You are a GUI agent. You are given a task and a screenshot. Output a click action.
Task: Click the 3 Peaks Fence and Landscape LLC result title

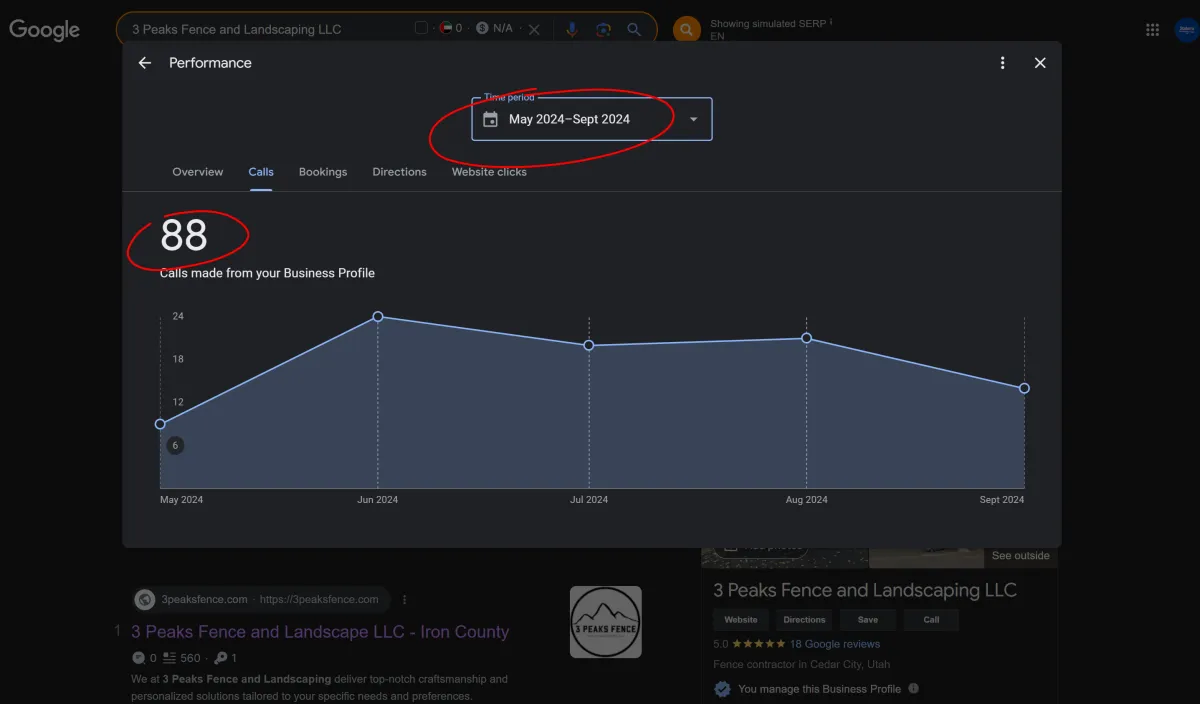coord(320,632)
